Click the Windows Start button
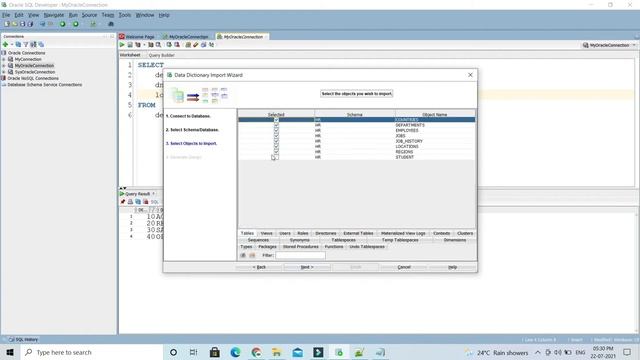Image resolution: width=640 pixels, height=360 pixels. (10, 352)
